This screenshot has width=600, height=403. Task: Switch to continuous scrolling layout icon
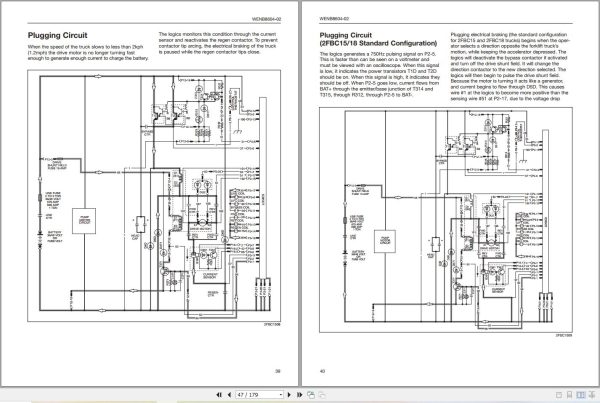tap(569, 395)
